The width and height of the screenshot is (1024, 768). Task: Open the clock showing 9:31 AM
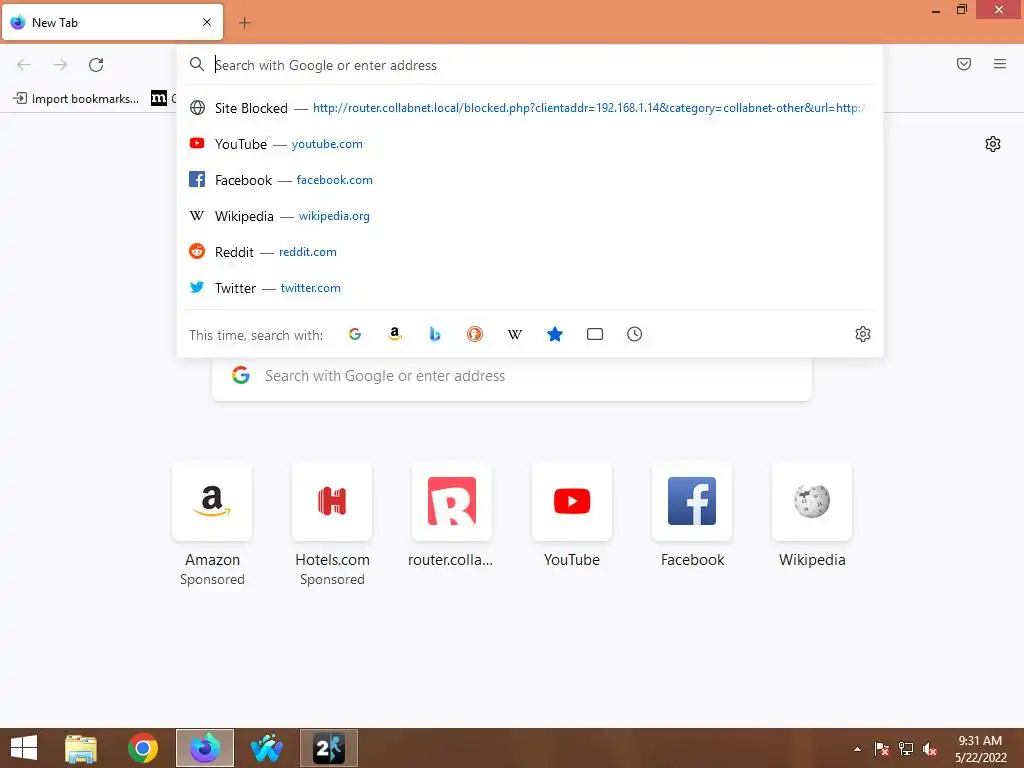[980, 749]
